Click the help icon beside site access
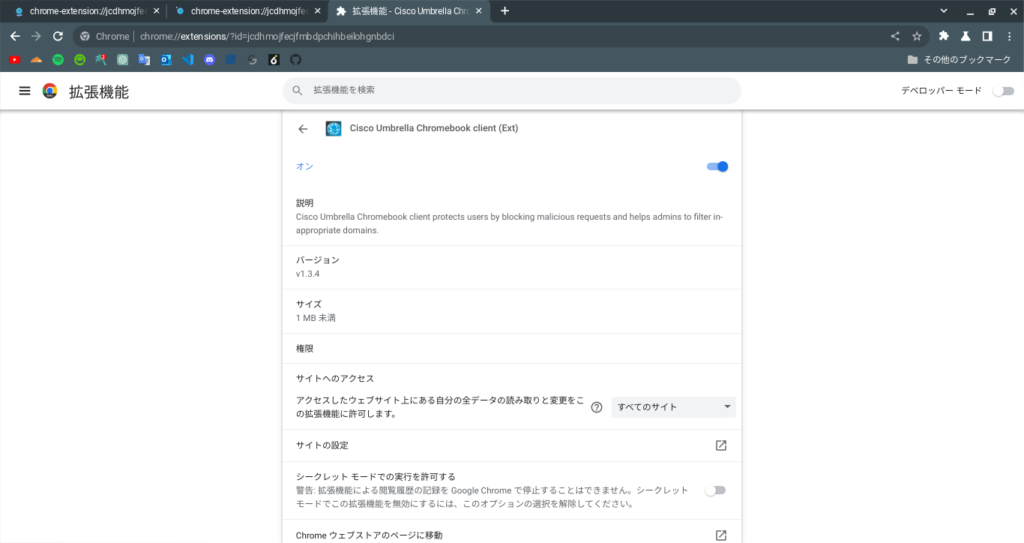The width and height of the screenshot is (1024, 543). 597,407
